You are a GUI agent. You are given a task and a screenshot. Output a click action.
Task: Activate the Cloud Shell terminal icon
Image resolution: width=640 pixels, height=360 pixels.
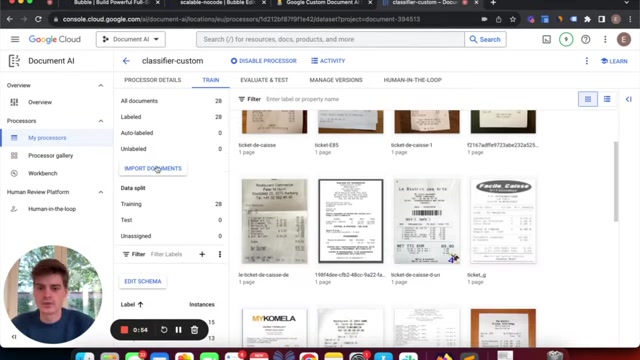546,39
